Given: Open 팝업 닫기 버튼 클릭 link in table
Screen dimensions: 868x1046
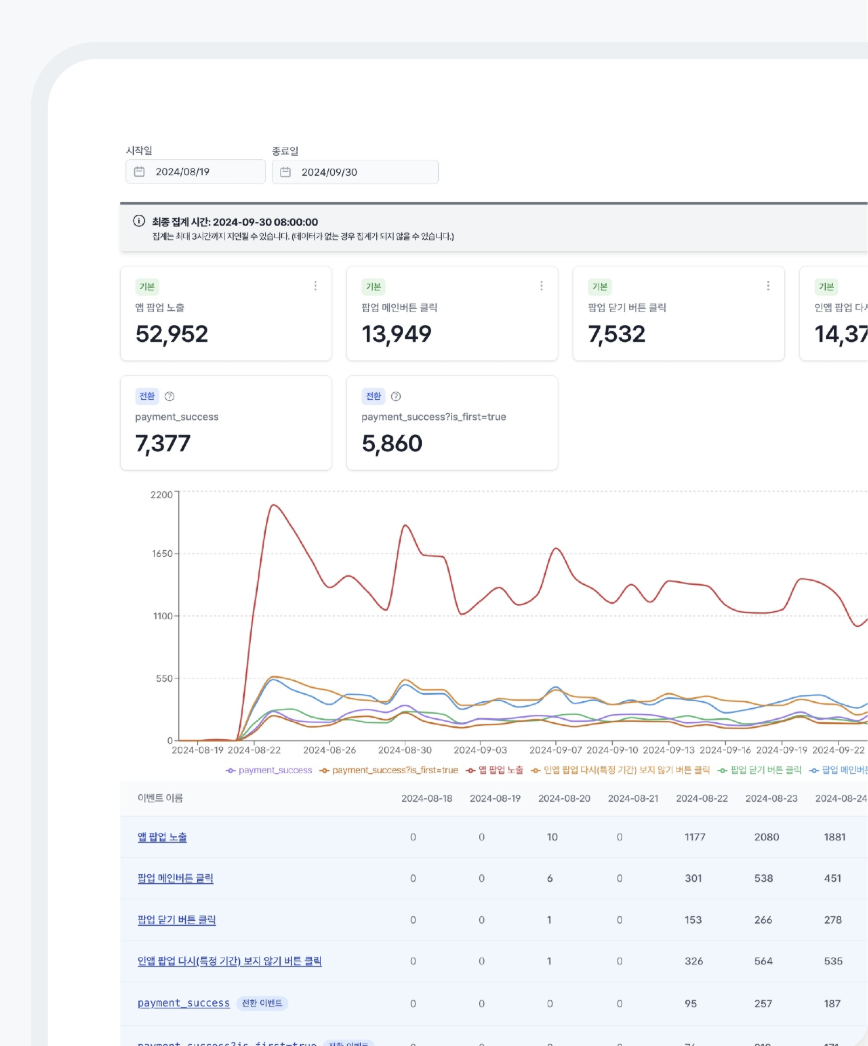Looking at the screenshot, I should (x=176, y=920).
